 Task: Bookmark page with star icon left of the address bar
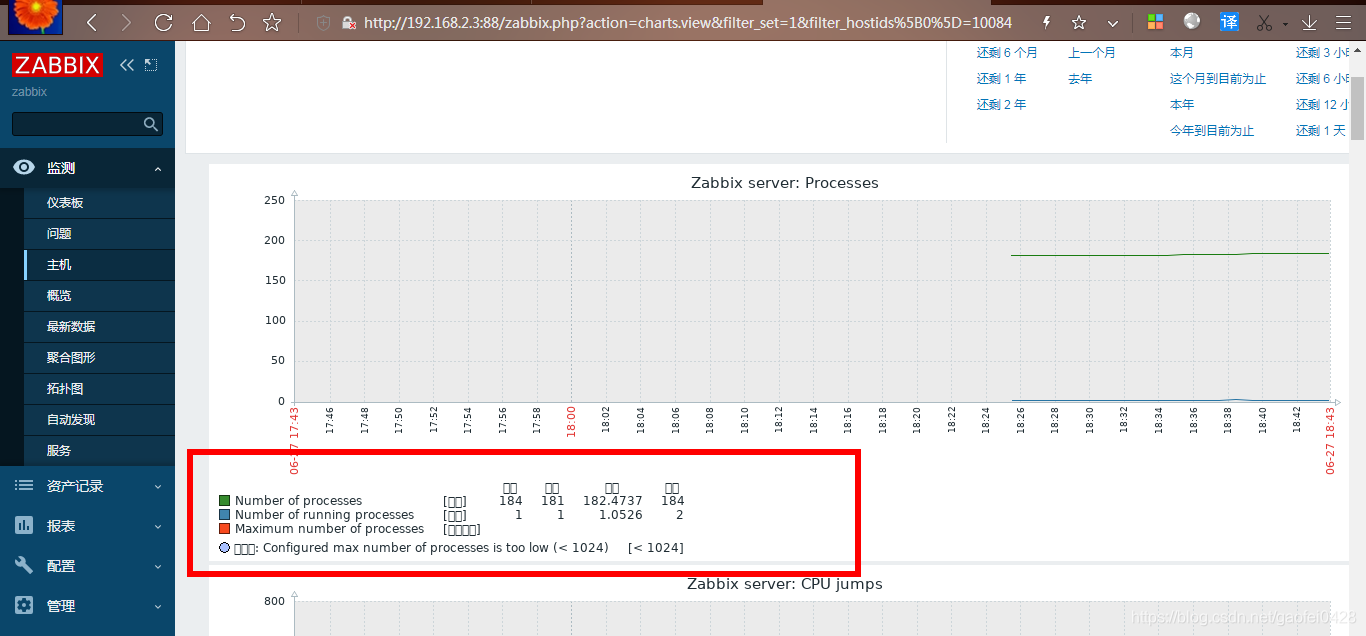point(272,22)
